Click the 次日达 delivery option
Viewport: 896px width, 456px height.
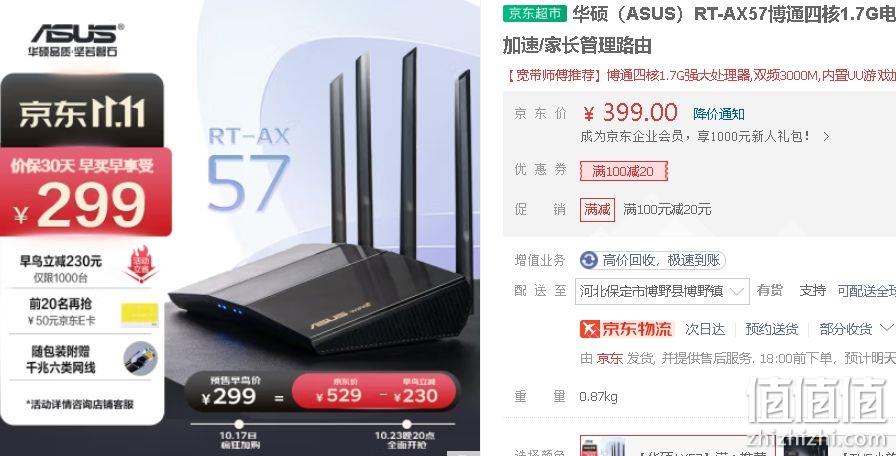(705, 329)
